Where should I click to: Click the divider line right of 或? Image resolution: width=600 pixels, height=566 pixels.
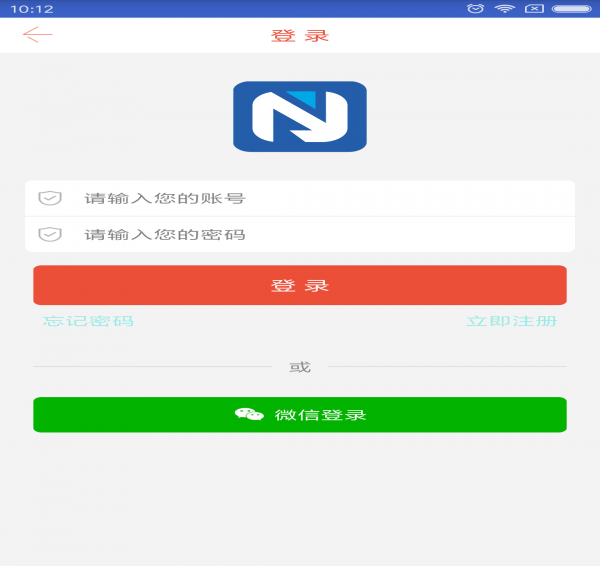(447, 366)
